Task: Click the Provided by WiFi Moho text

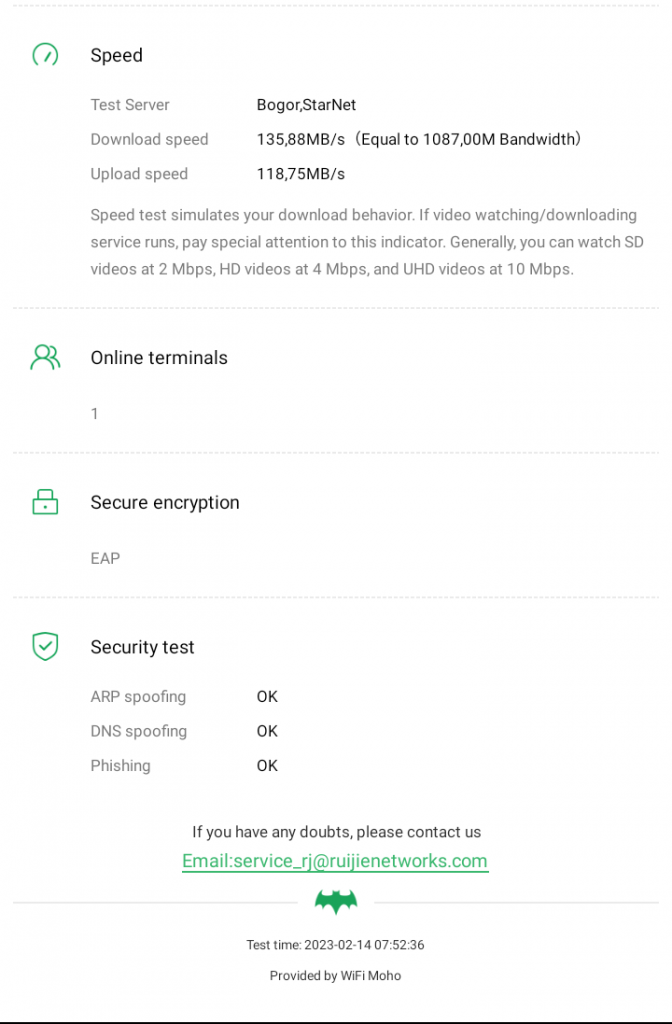Action: pos(335,976)
